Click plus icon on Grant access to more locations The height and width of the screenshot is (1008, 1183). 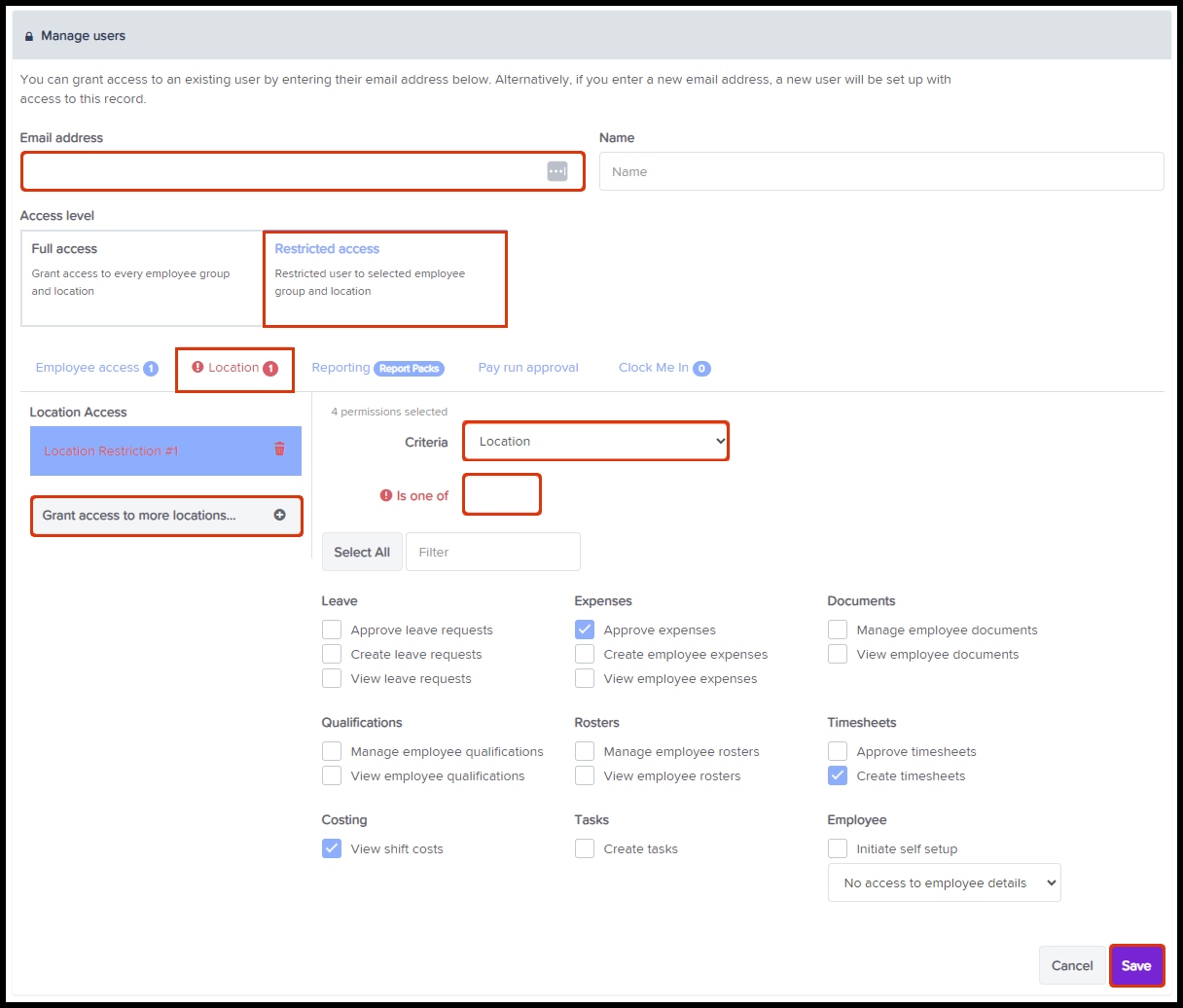point(280,515)
